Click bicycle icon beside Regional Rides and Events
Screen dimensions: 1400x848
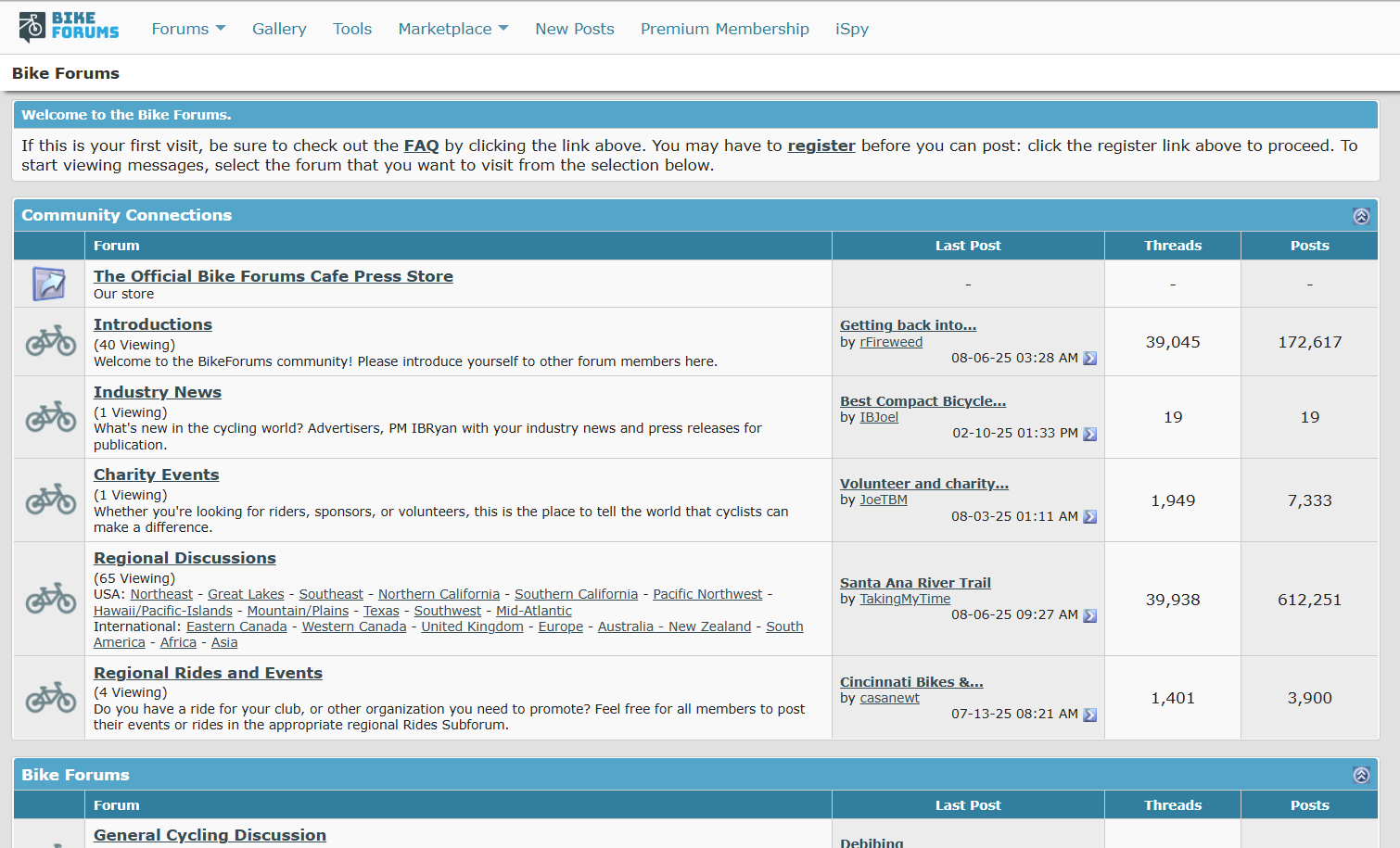pyautogui.click(x=51, y=697)
